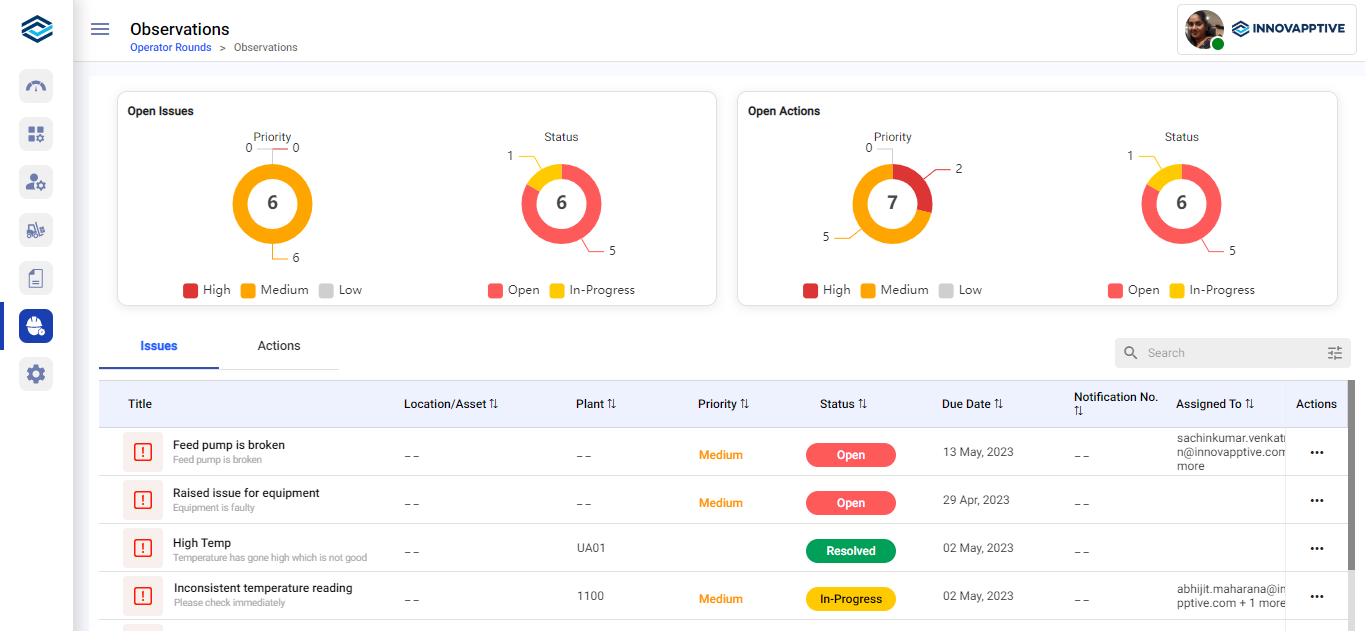
Task: Go to Operator Rounds breadcrumb link
Action: click(x=171, y=48)
